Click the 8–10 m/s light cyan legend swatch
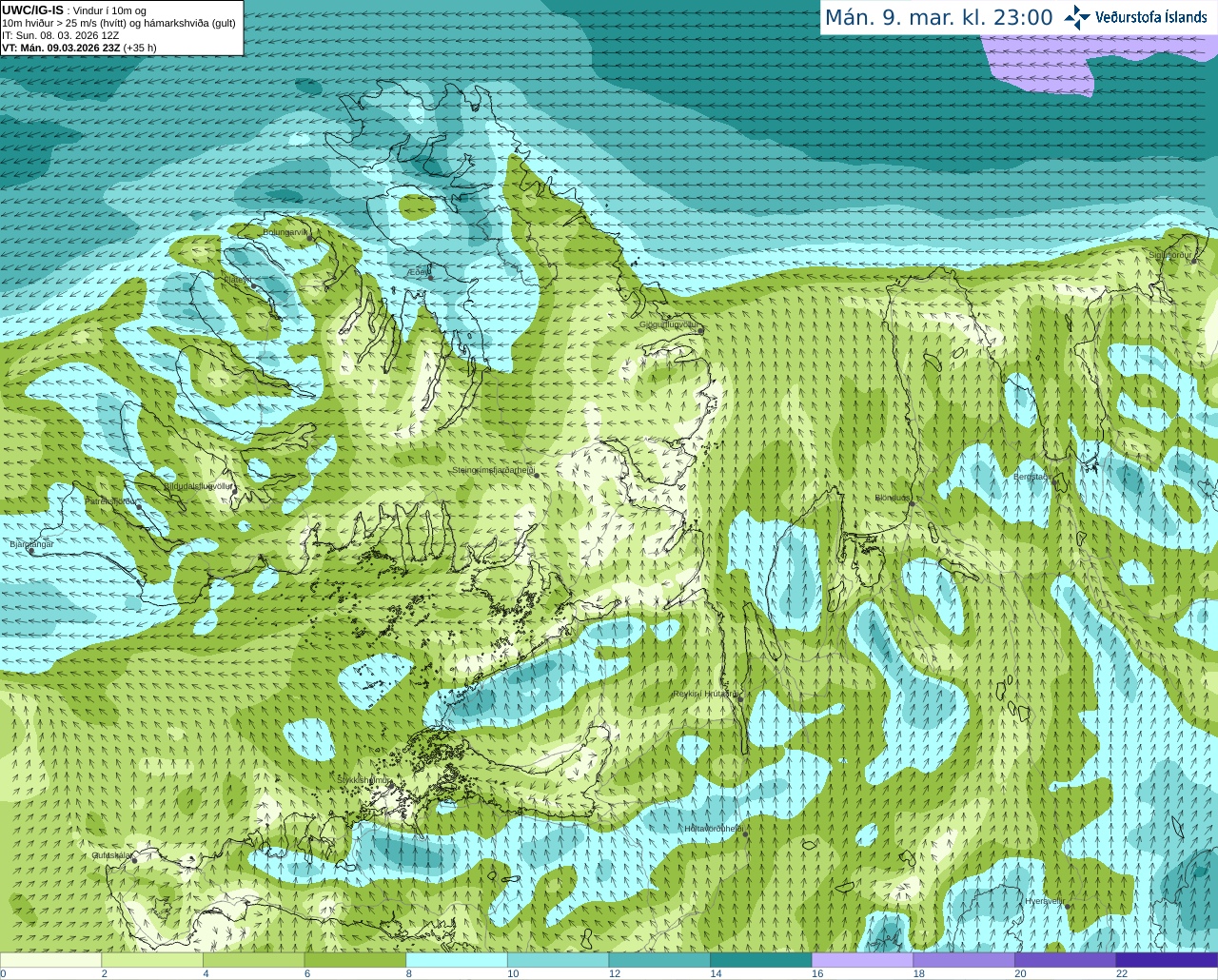The image size is (1218, 980). 457,960
